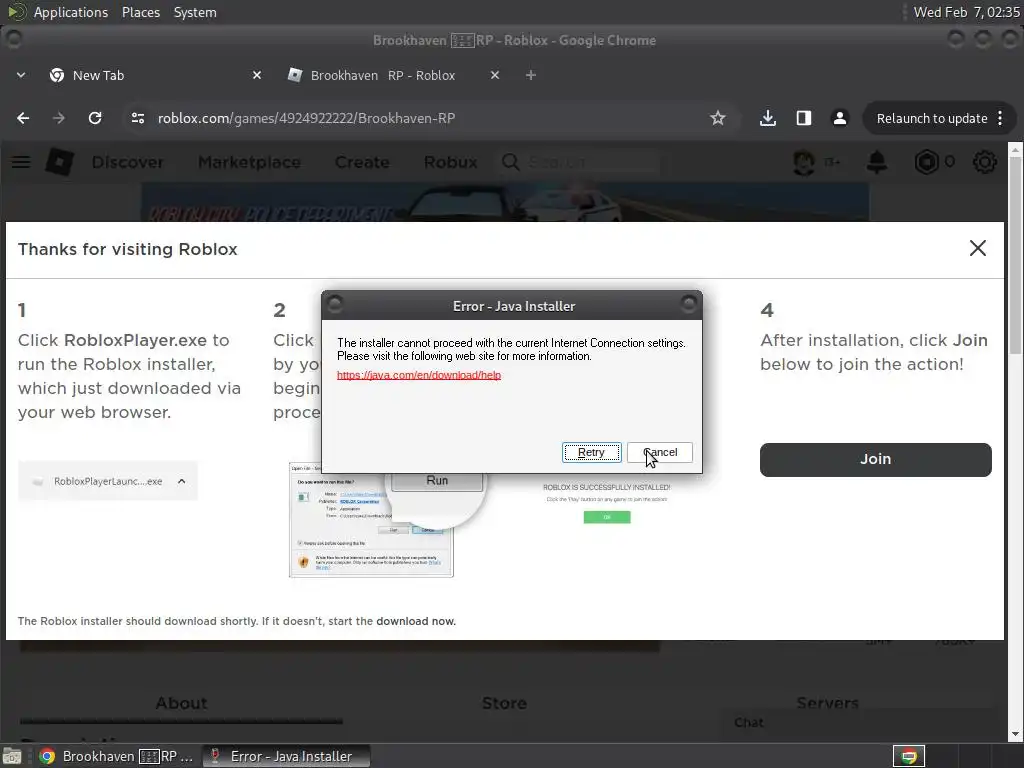1024x768 pixels.
Task: Open site information icon in address bar
Action: pyautogui.click(x=138, y=118)
